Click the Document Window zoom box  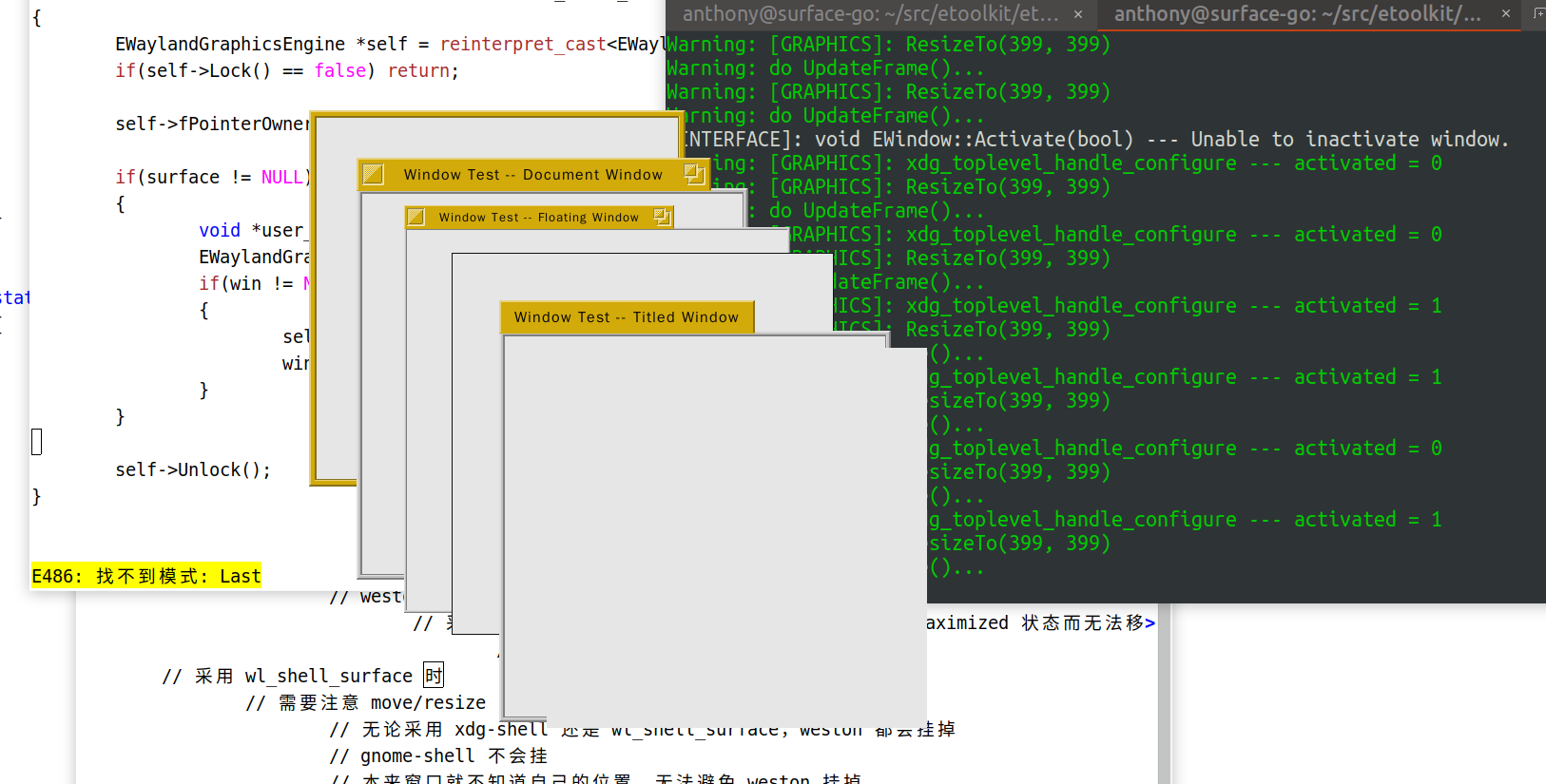pos(694,174)
